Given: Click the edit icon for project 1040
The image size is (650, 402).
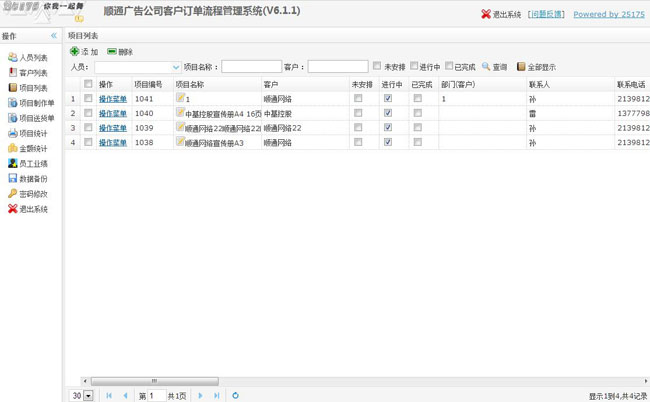Looking at the screenshot, I should [x=180, y=112].
